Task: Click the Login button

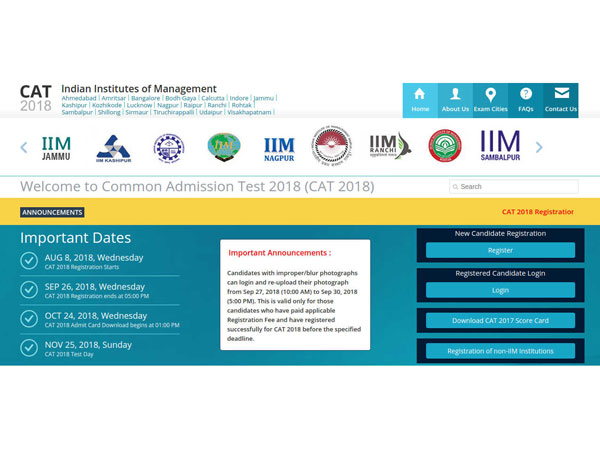Action: click(500, 290)
